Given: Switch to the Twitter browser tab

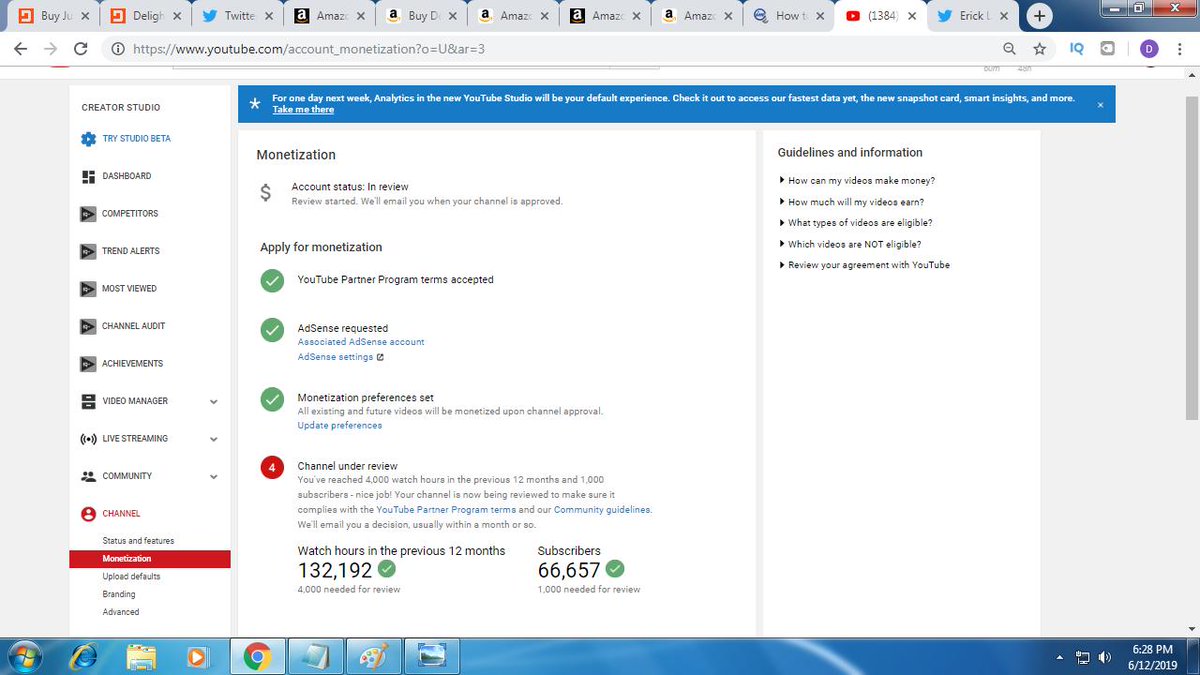Looking at the screenshot, I should tap(239, 16).
